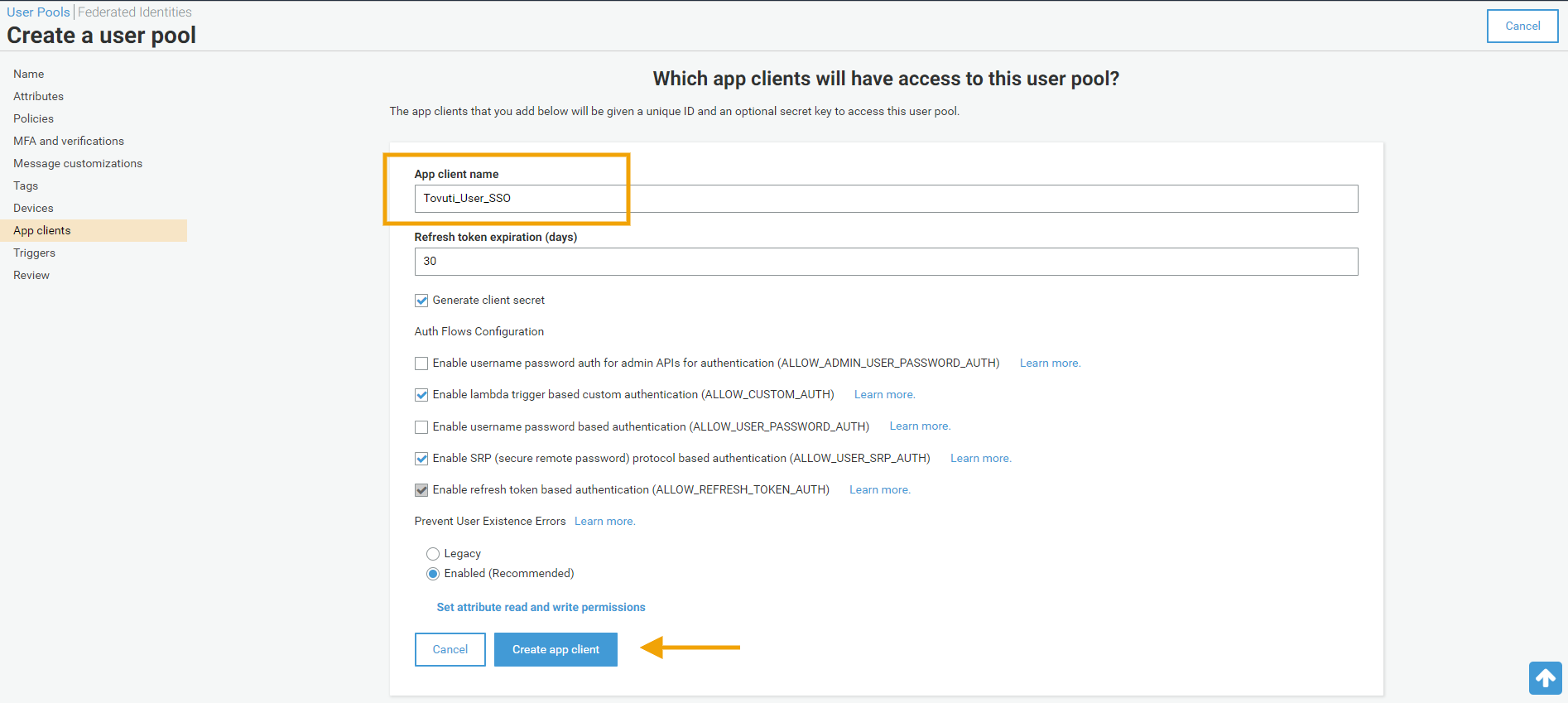Image resolution: width=1568 pixels, height=703 pixels.
Task: Uncheck ALLOW_CUSTOM_AUTH lambda trigger checkbox
Action: point(421,395)
